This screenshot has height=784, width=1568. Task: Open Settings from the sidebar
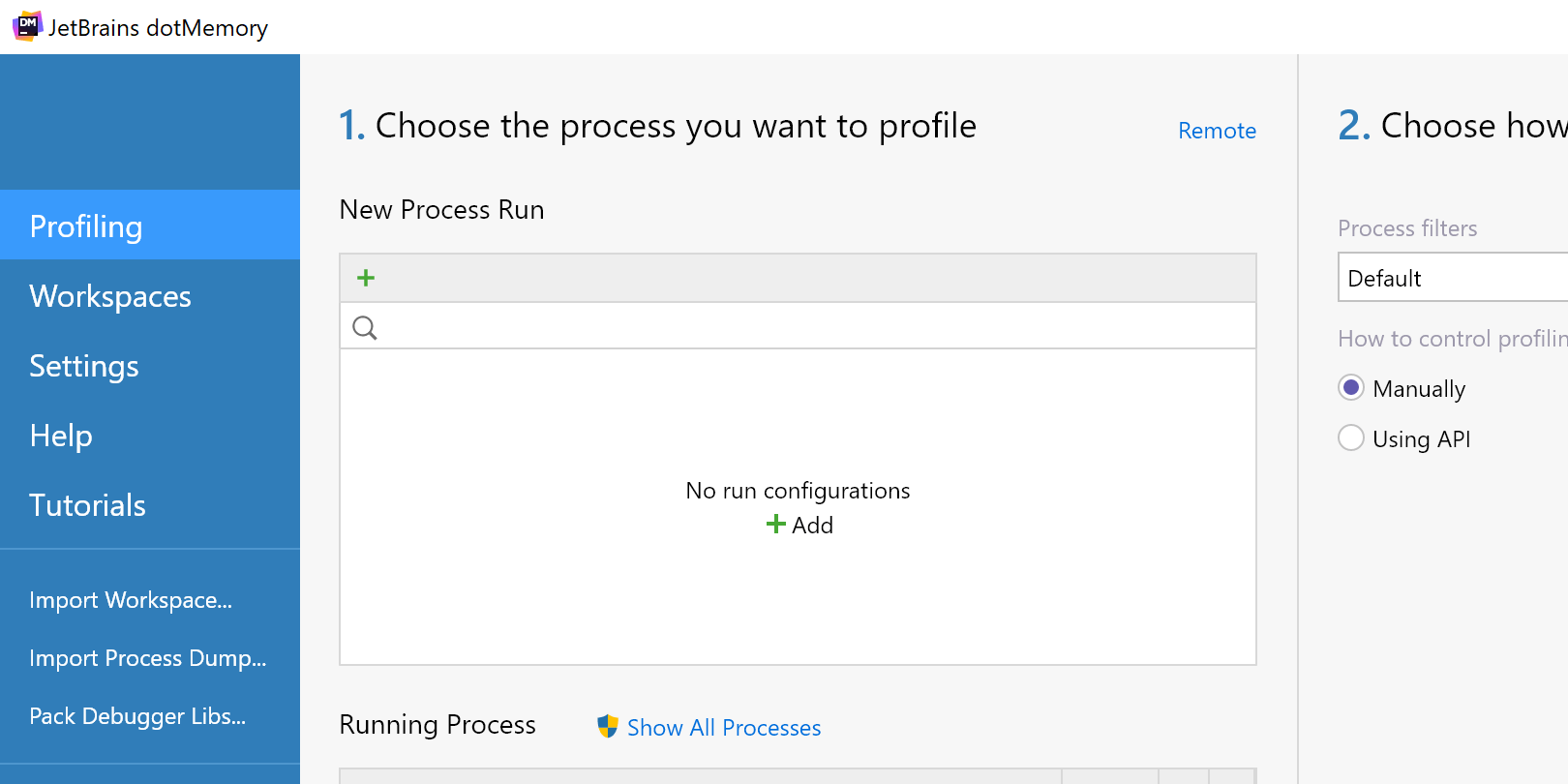tap(84, 366)
